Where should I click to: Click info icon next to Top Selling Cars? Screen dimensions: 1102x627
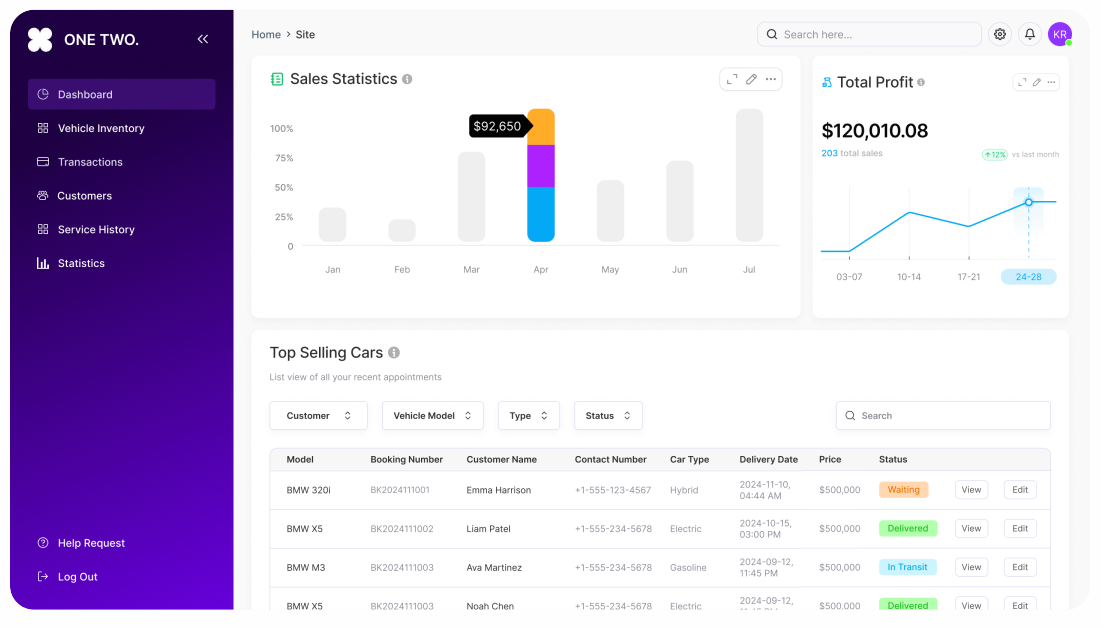(394, 353)
